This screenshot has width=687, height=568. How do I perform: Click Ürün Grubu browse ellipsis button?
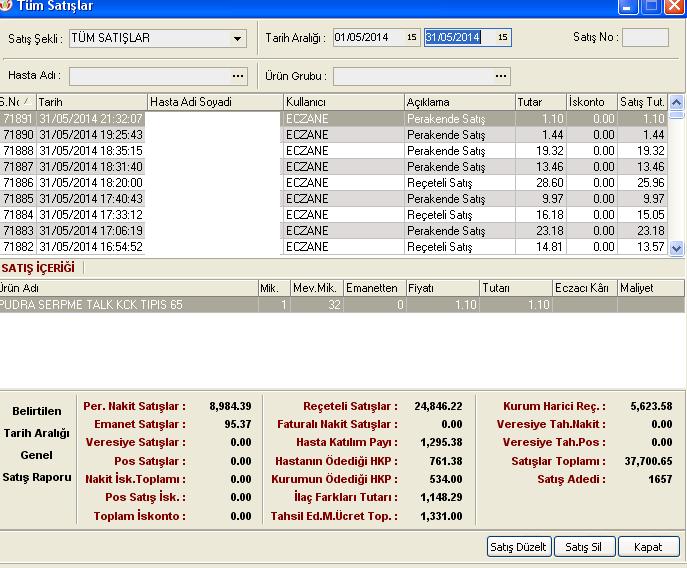(500, 76)
